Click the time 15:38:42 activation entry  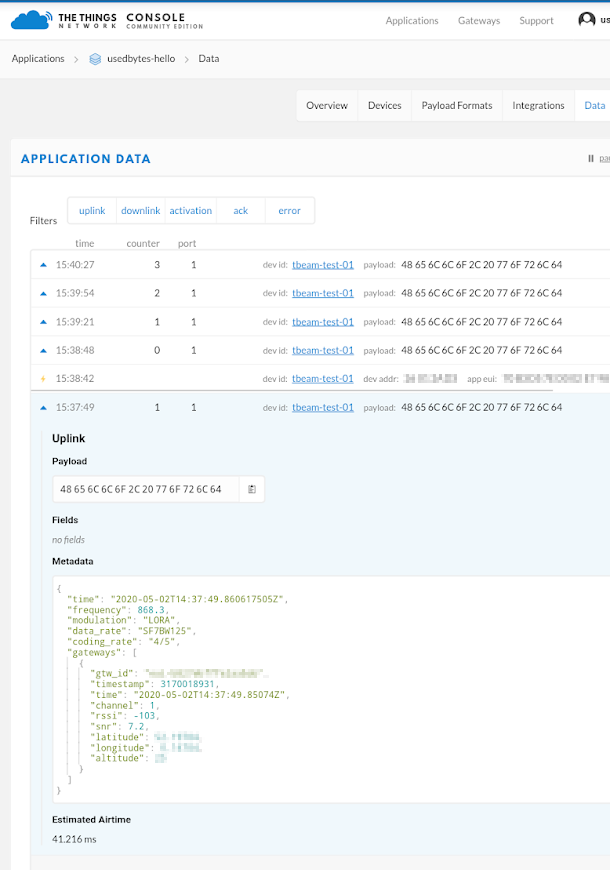(x=75, y=379)
